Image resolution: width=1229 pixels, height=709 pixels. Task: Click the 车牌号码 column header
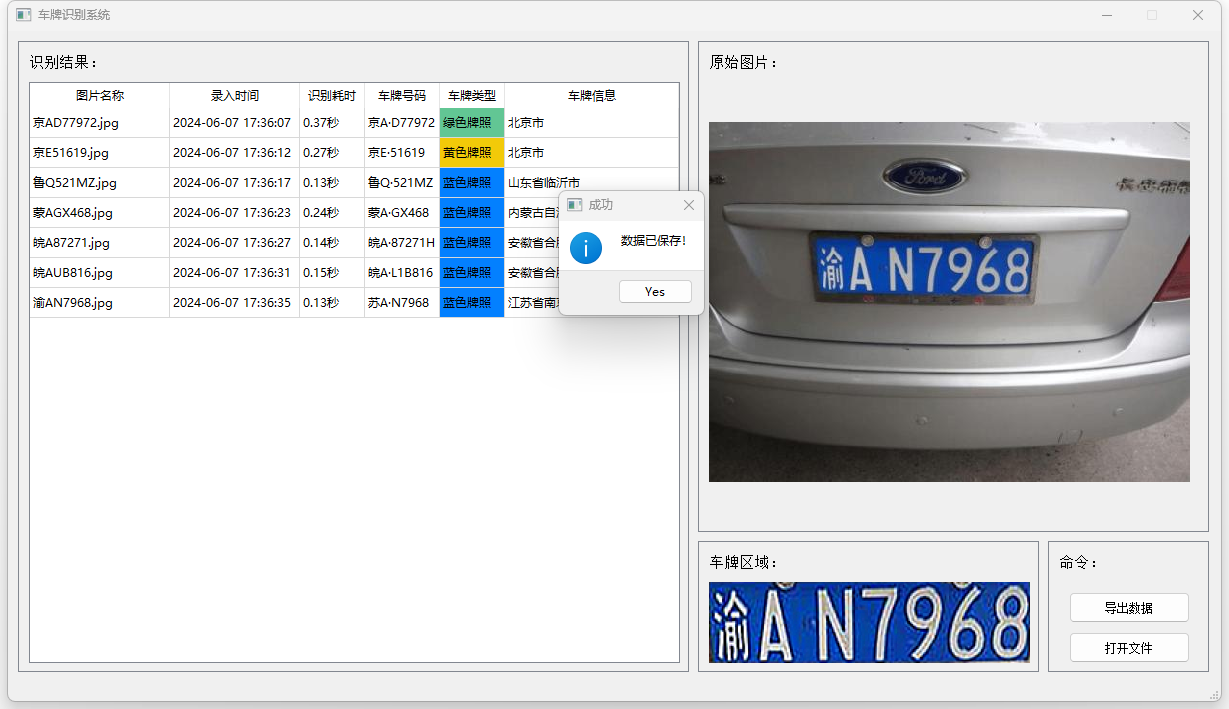point(401,96)
